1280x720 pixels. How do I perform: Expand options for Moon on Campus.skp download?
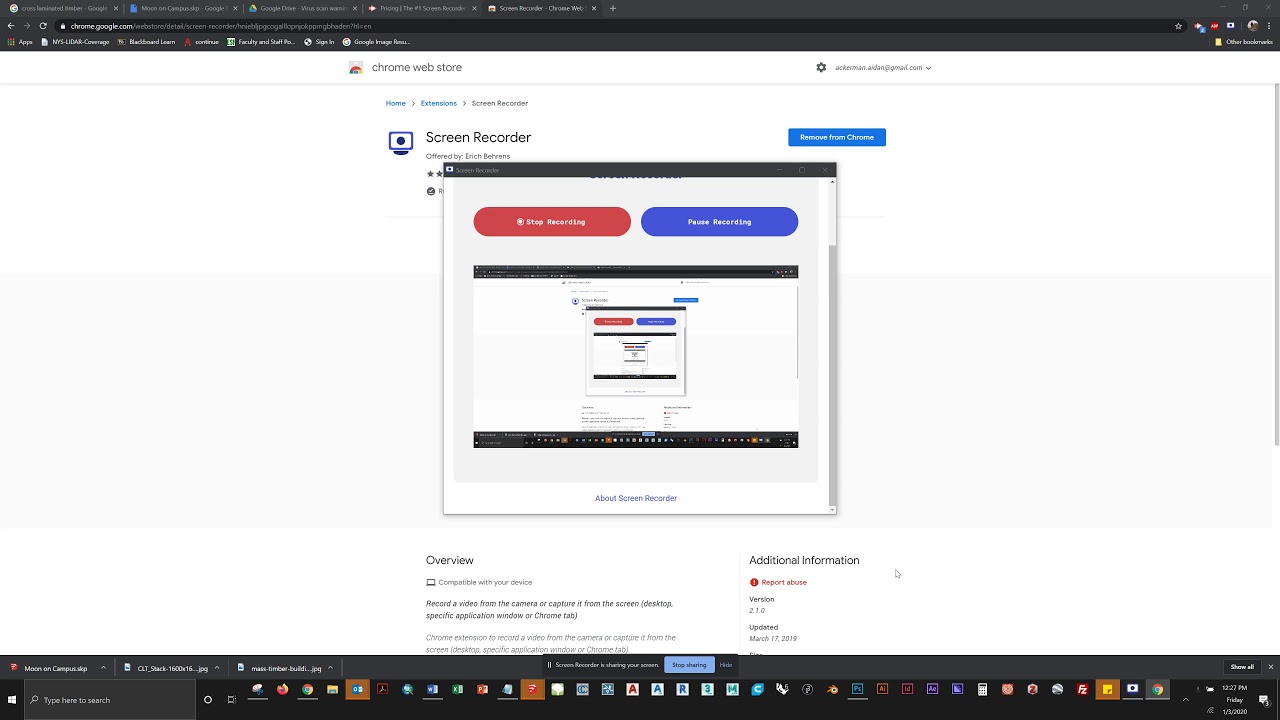tap(103, 667)
